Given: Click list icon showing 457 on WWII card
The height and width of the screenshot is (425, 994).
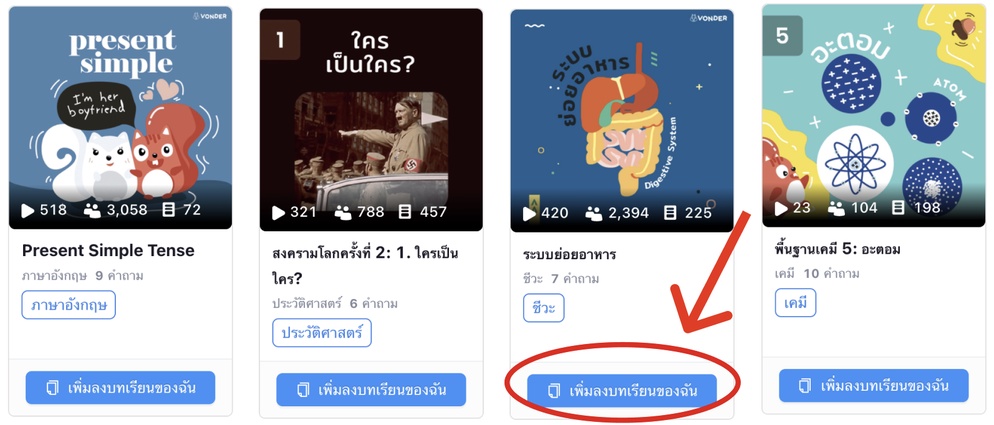Looking at the screenshot, I should click(x=405, y=212).
